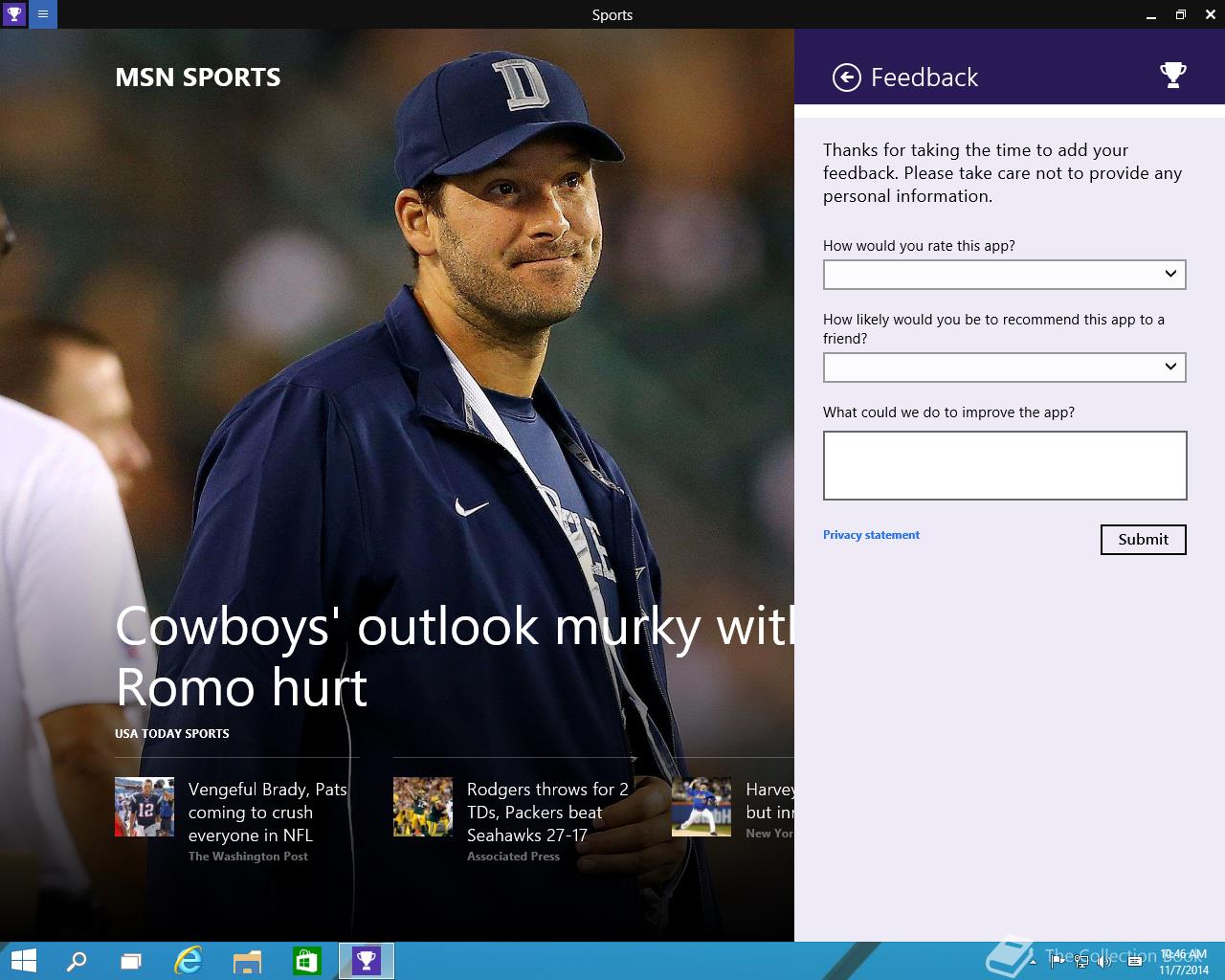Viewport: 1225px width, 980px height.
Task: Open network status tray icon
Action: tap(1081, 961)
